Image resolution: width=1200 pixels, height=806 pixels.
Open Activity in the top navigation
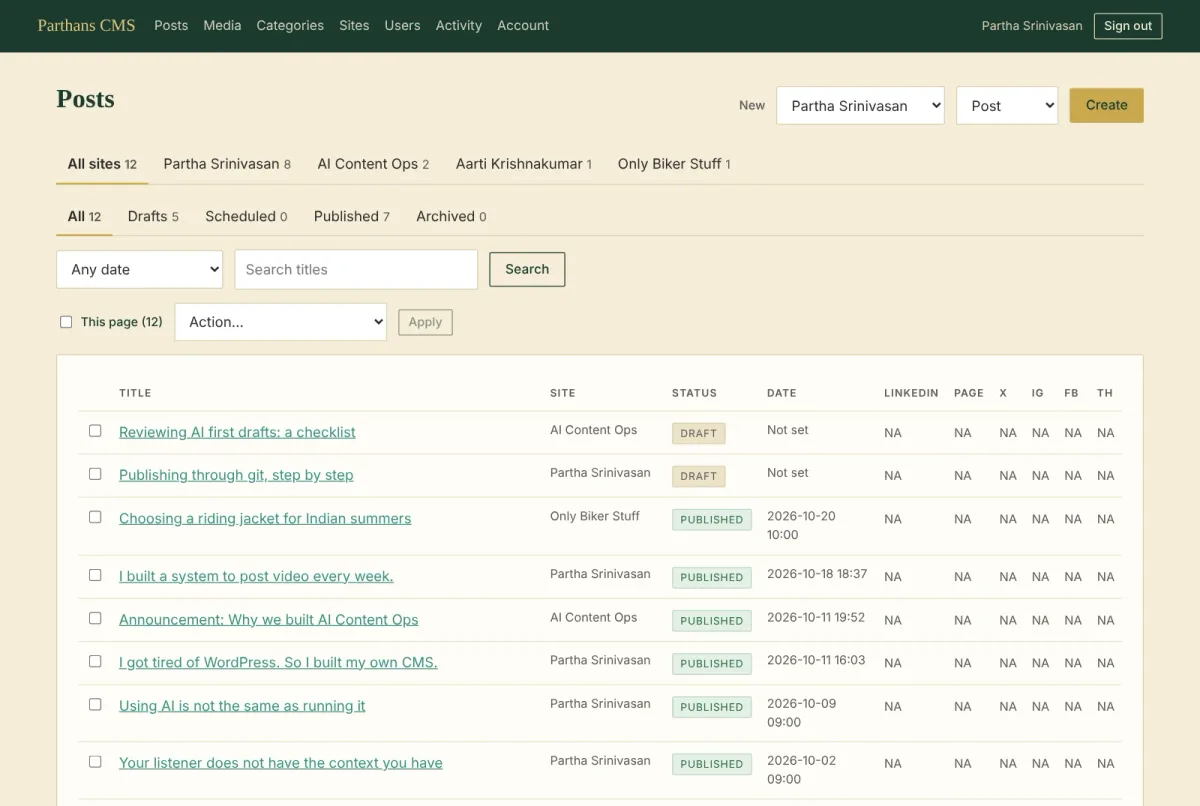coord(459,25)
